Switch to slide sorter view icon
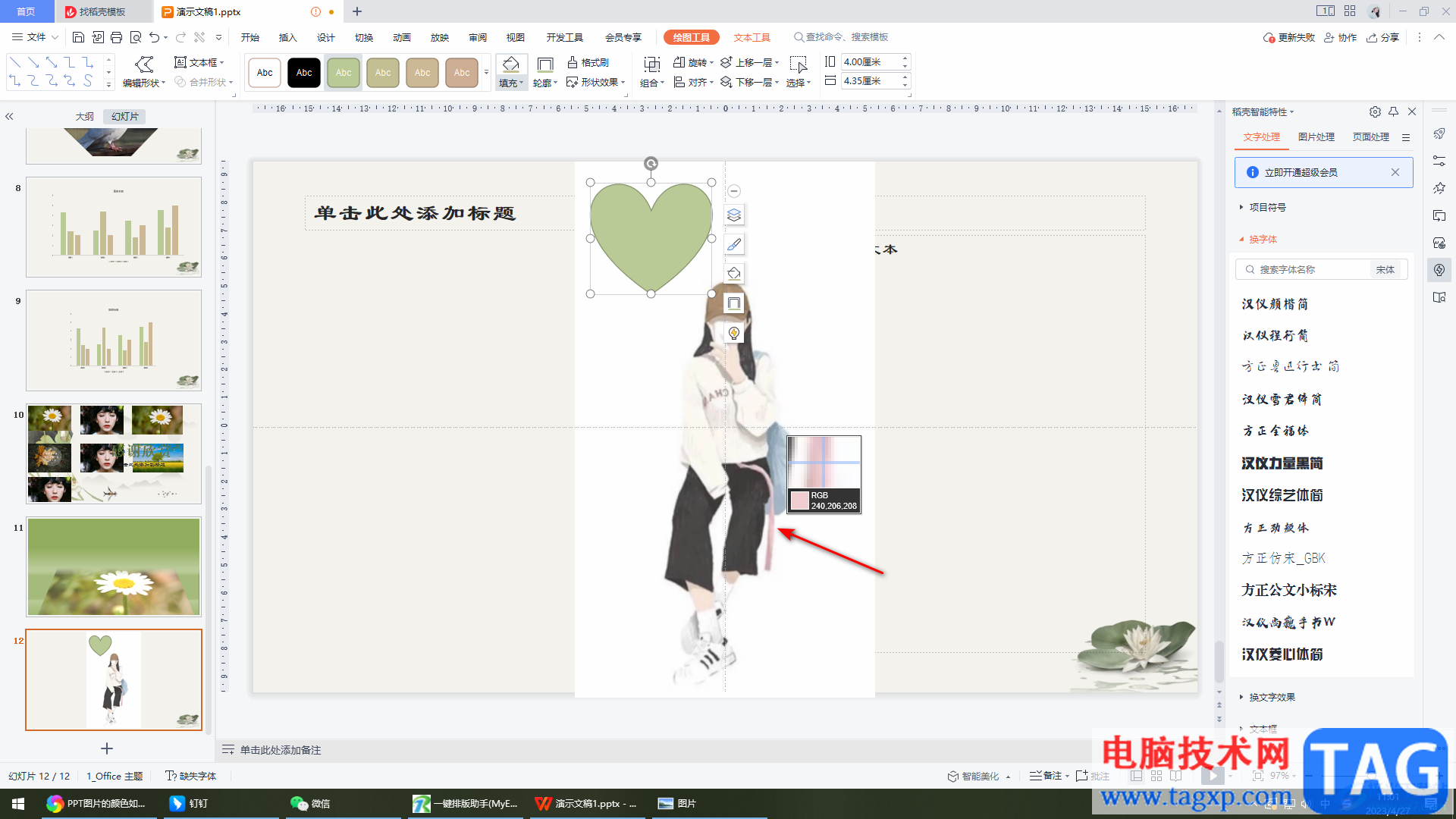Screen dimensions: 1456x819 point(1156,776)
